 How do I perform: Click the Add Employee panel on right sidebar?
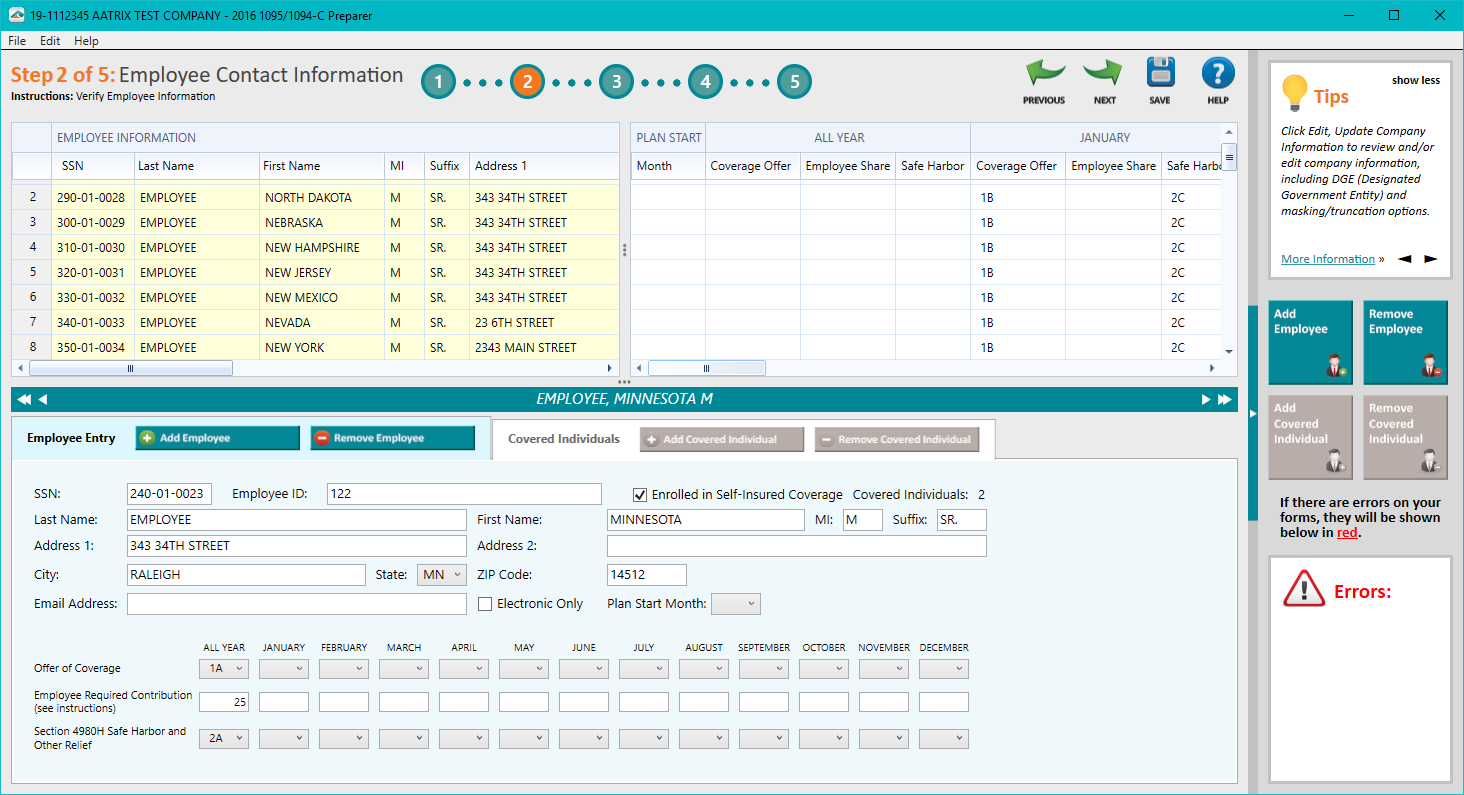point(1310,342)
